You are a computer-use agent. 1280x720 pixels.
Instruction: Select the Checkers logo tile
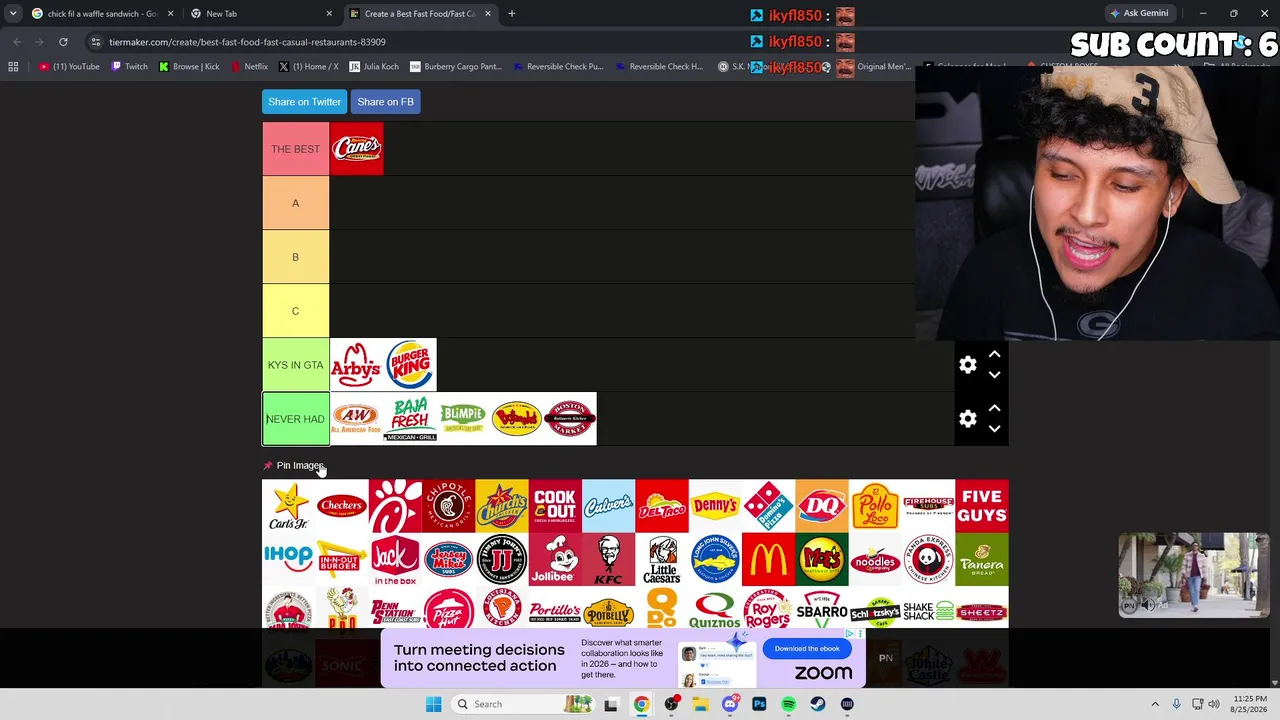tap(342, 506)
